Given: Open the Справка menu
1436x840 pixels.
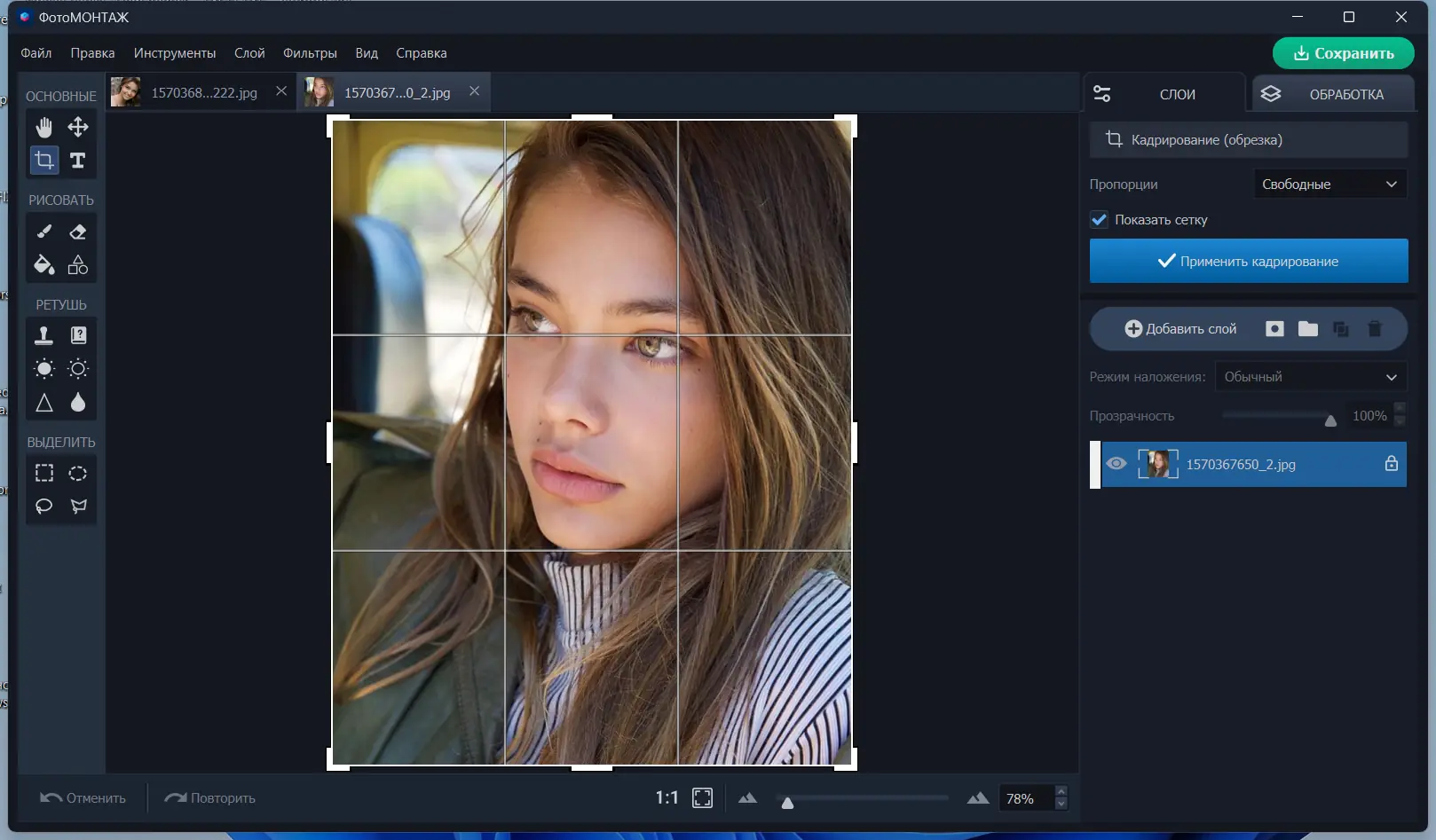Looking at the screenshot, I should [422, 53].
